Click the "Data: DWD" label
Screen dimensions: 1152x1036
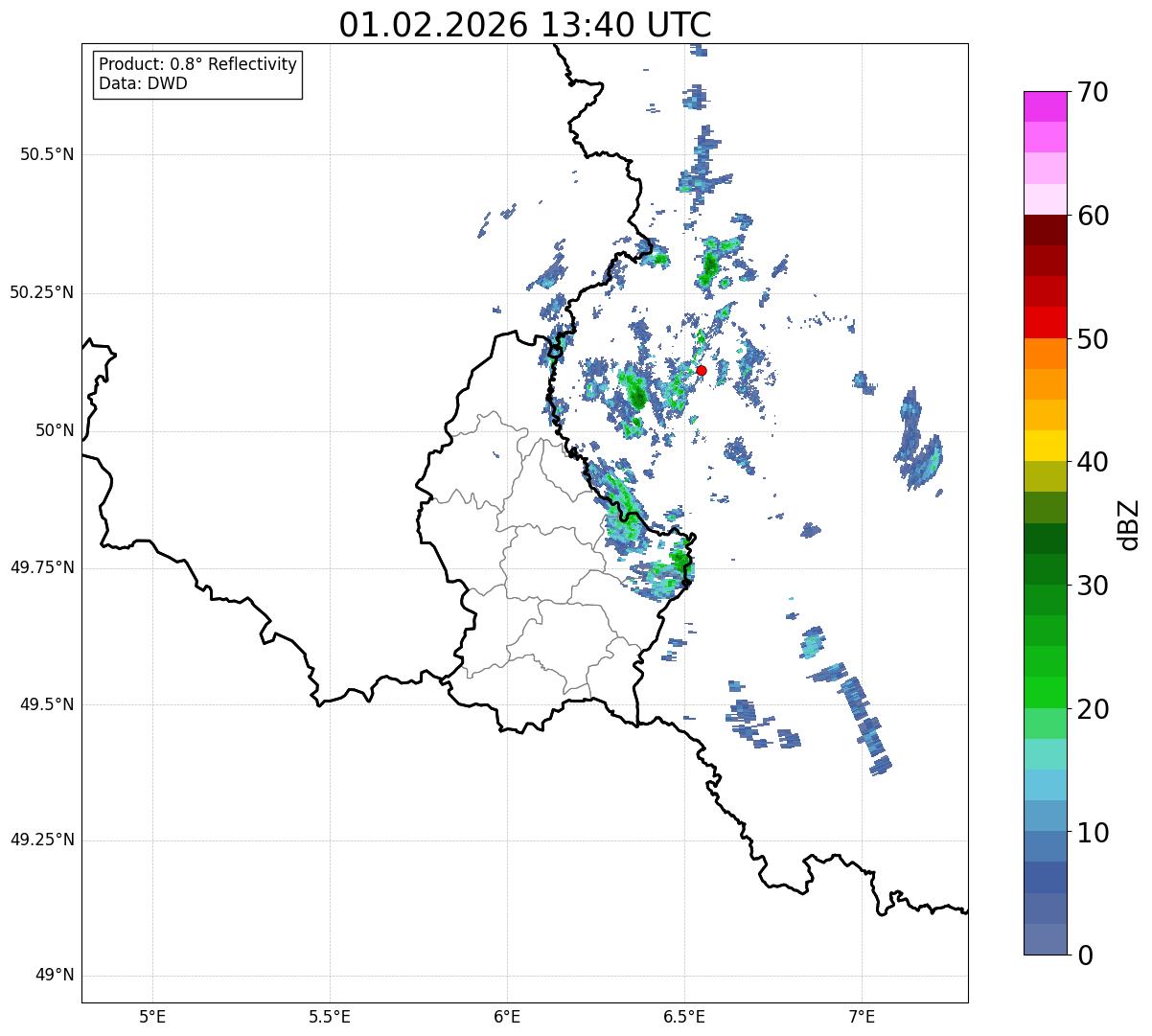point(144,83)
